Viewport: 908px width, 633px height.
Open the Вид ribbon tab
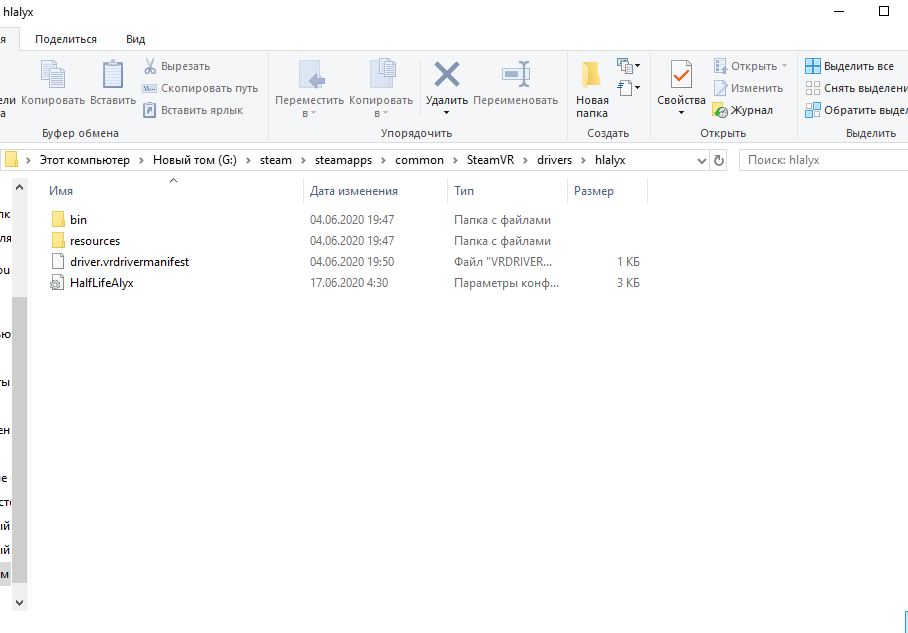(x=136, y=39)
